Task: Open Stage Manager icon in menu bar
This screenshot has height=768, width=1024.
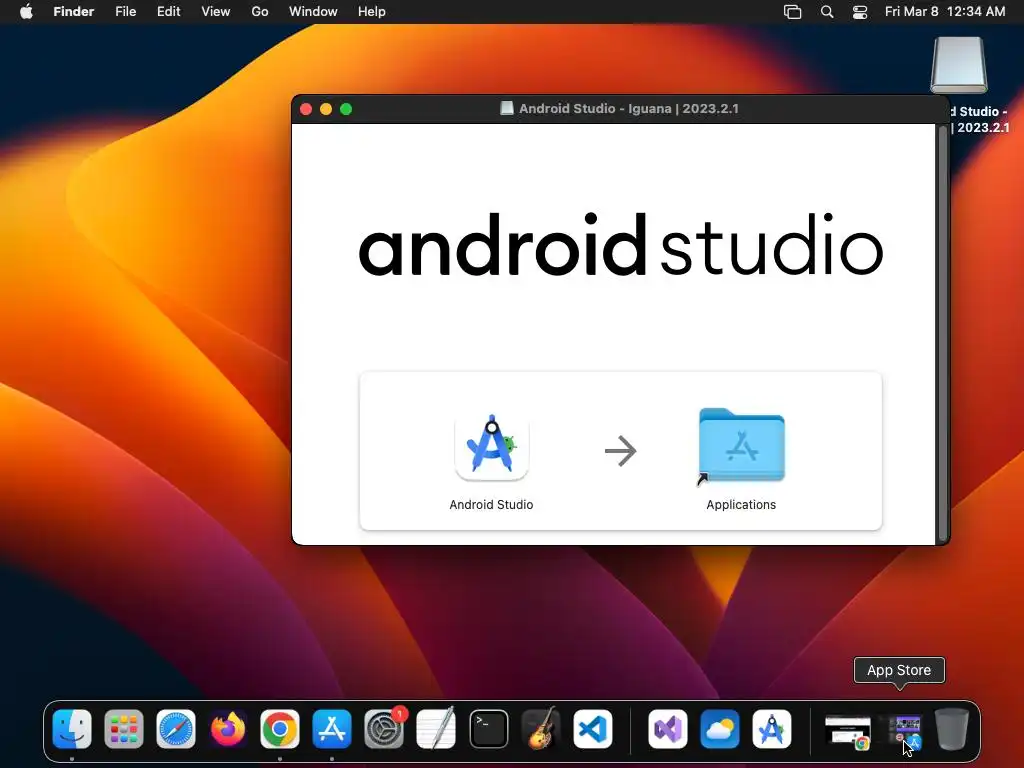Action: pos(792,12)
